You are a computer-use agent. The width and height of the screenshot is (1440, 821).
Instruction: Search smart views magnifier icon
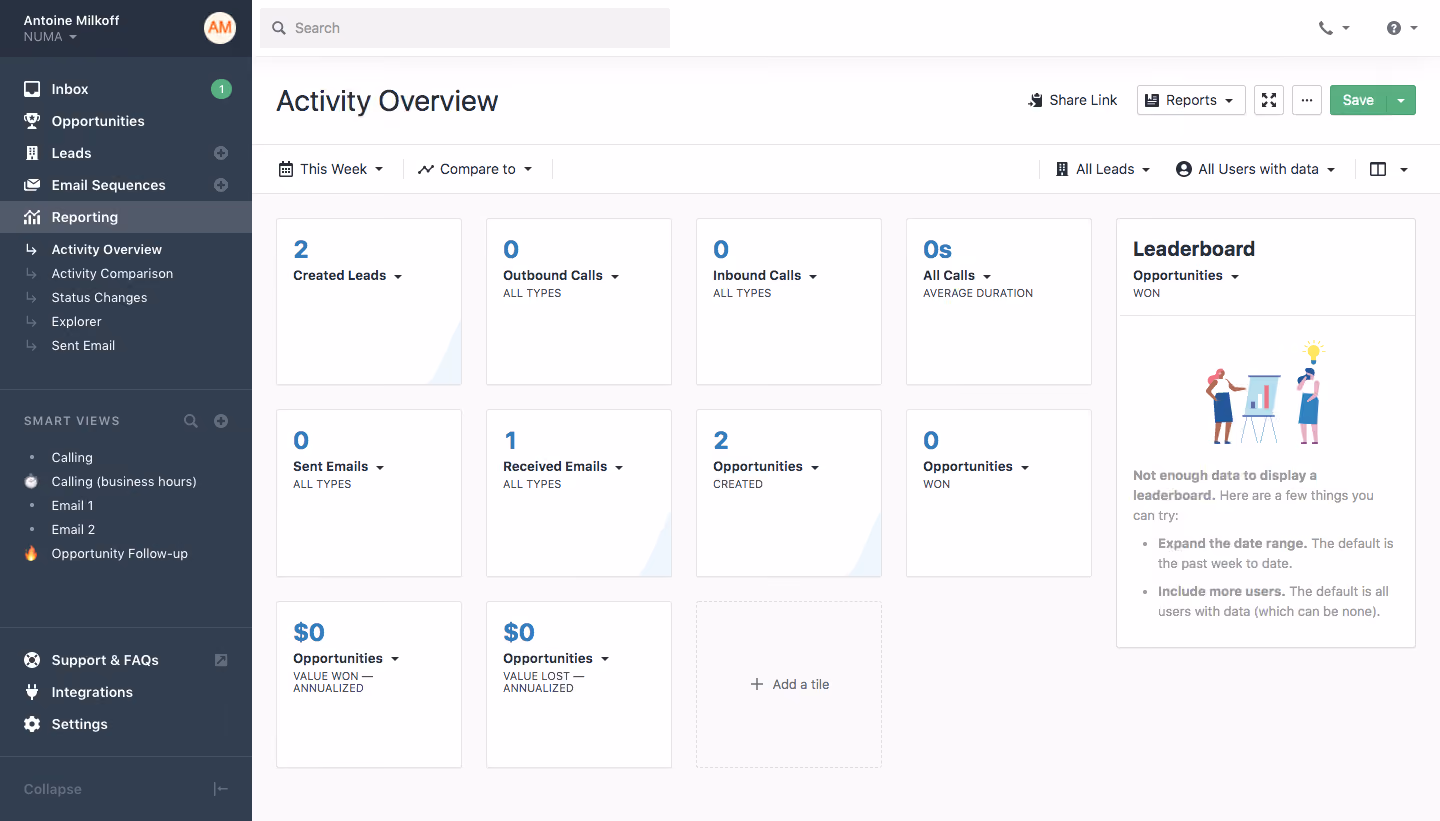click(191, 421)
